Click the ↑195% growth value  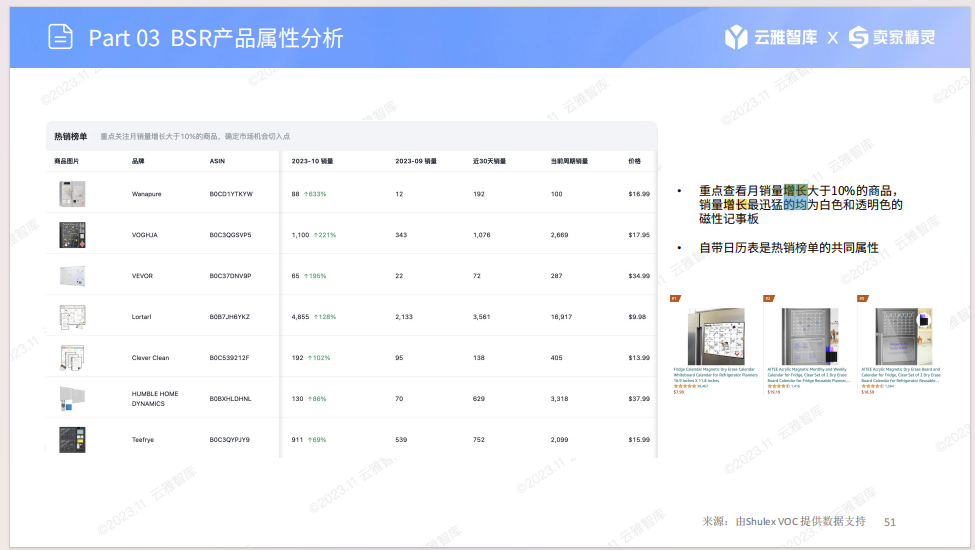pos(315,276)
